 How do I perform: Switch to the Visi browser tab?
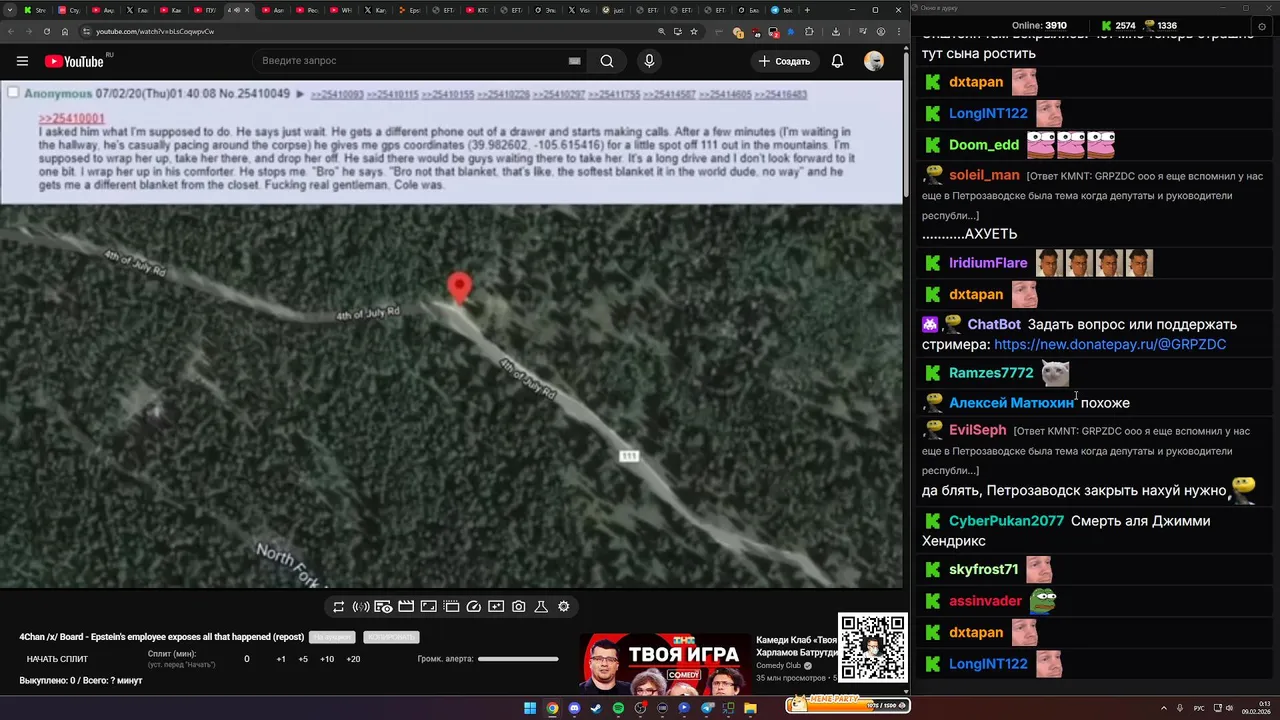click(581, 10)
